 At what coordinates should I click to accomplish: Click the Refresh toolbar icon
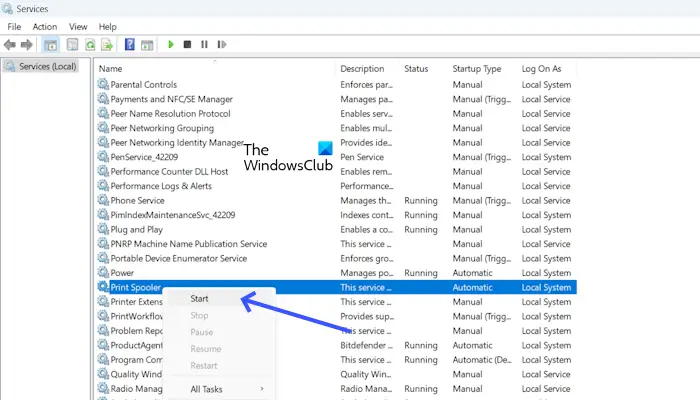89,44
